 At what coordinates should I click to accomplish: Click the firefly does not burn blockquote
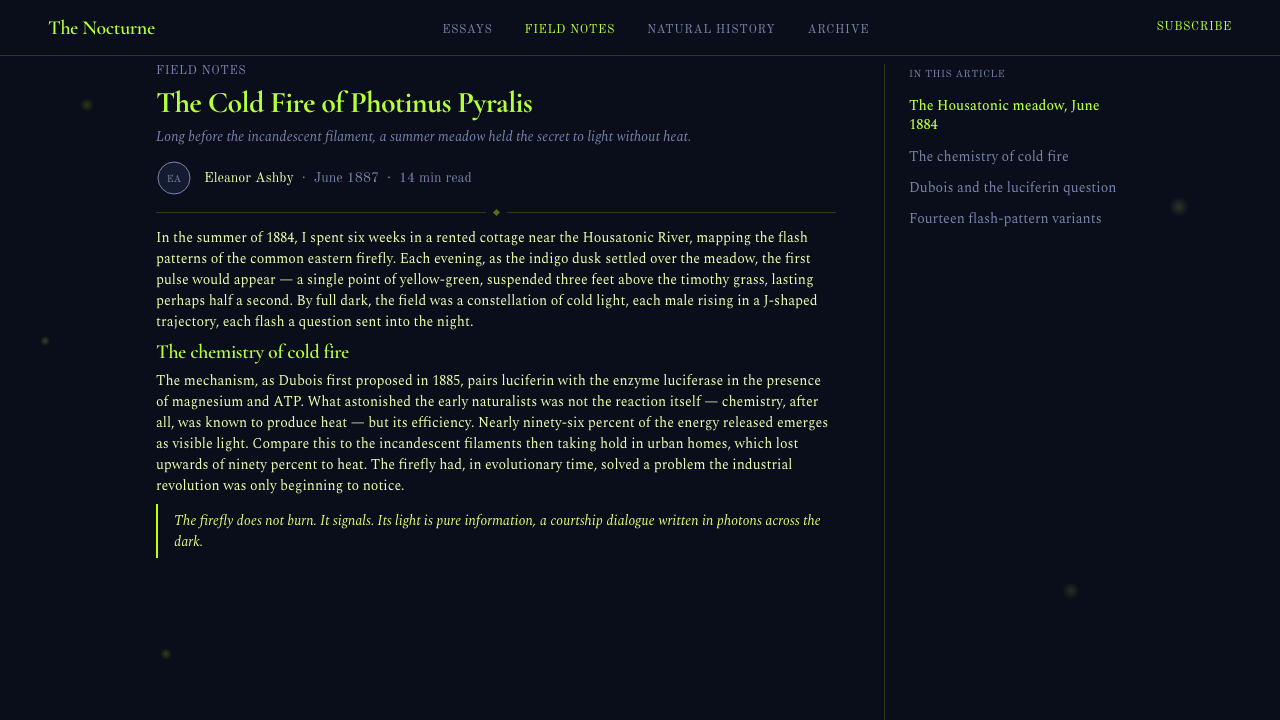(x=496, y=531)
